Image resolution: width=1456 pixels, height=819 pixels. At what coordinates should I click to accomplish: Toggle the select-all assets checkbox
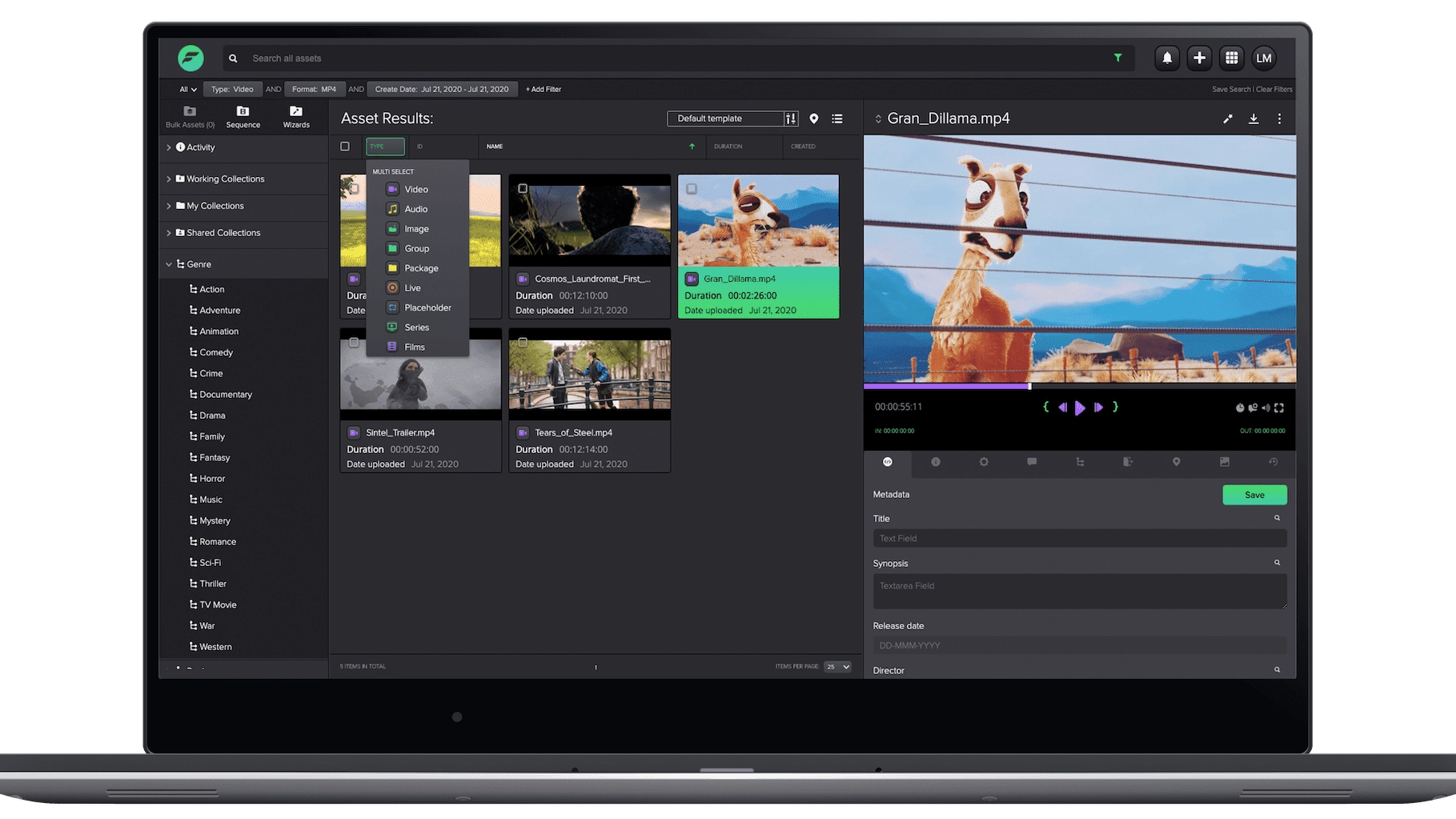click(345, 147)
